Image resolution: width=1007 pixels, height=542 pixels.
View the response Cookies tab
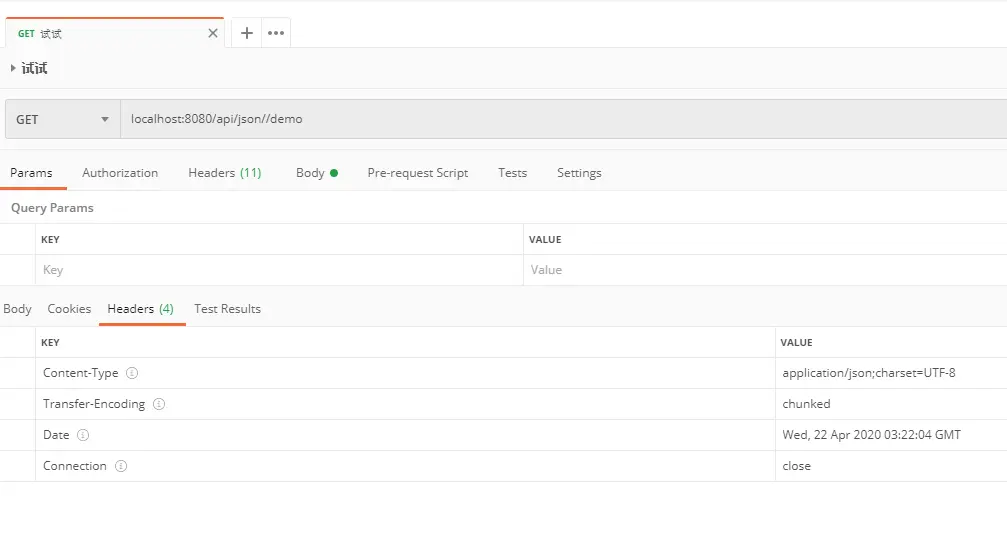(x=69, y=309)
